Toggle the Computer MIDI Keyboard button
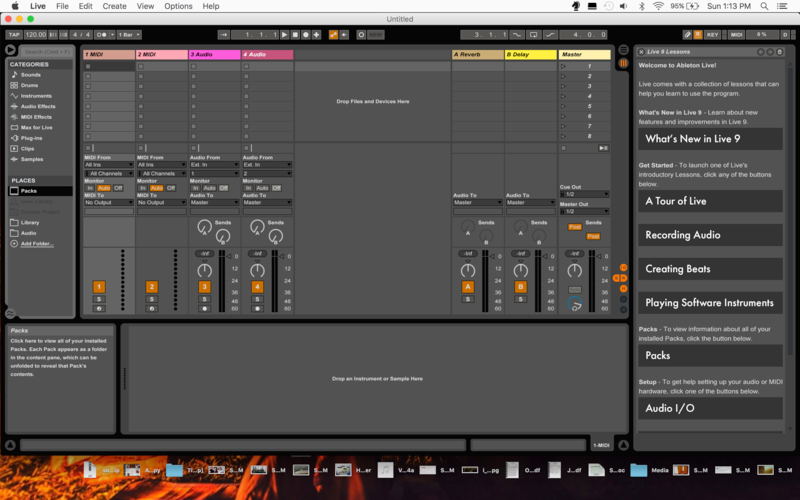This screenshot has width=800, height=500. 697,35
